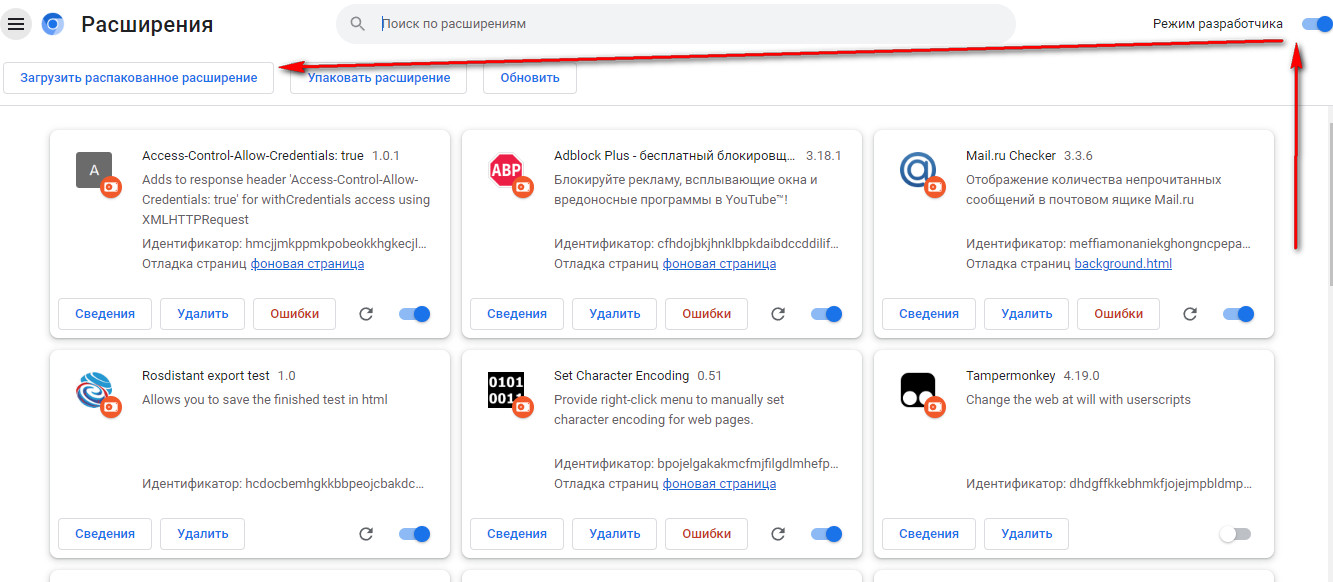Image resolution: width=1333 pixels, height=582 pixels.
Task: Disable the Rosdistant export test extension
Action: click(415, 534)
